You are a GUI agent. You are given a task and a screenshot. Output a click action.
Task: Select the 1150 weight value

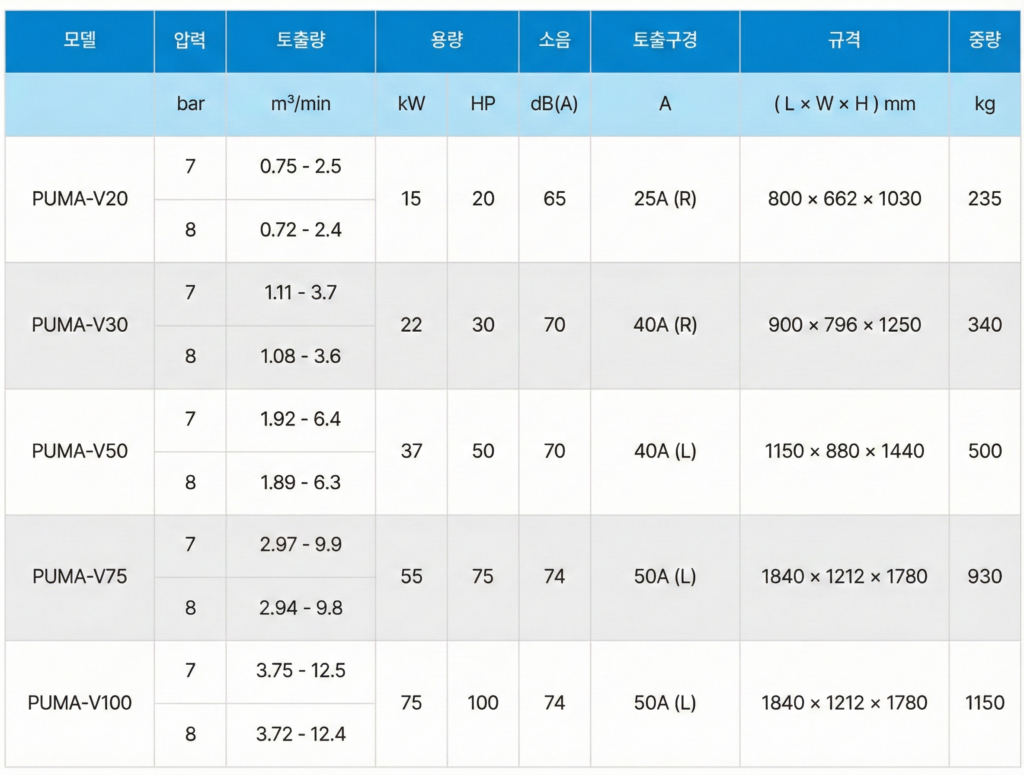coord(985,703)
